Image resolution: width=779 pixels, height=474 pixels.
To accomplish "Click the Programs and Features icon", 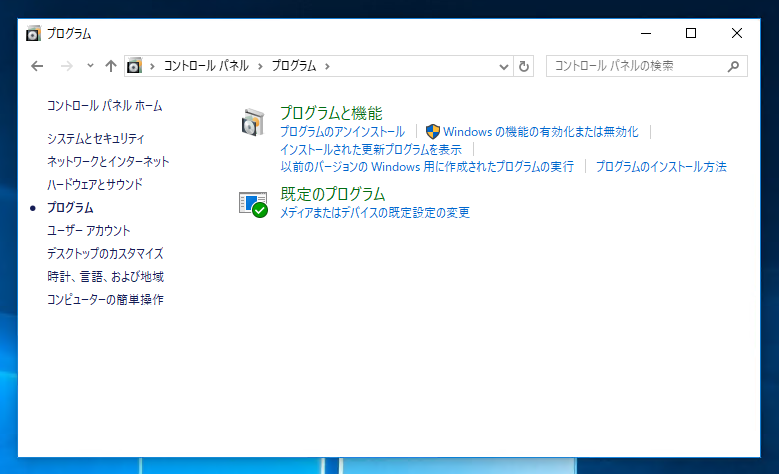I will click(x=253, y=122).
